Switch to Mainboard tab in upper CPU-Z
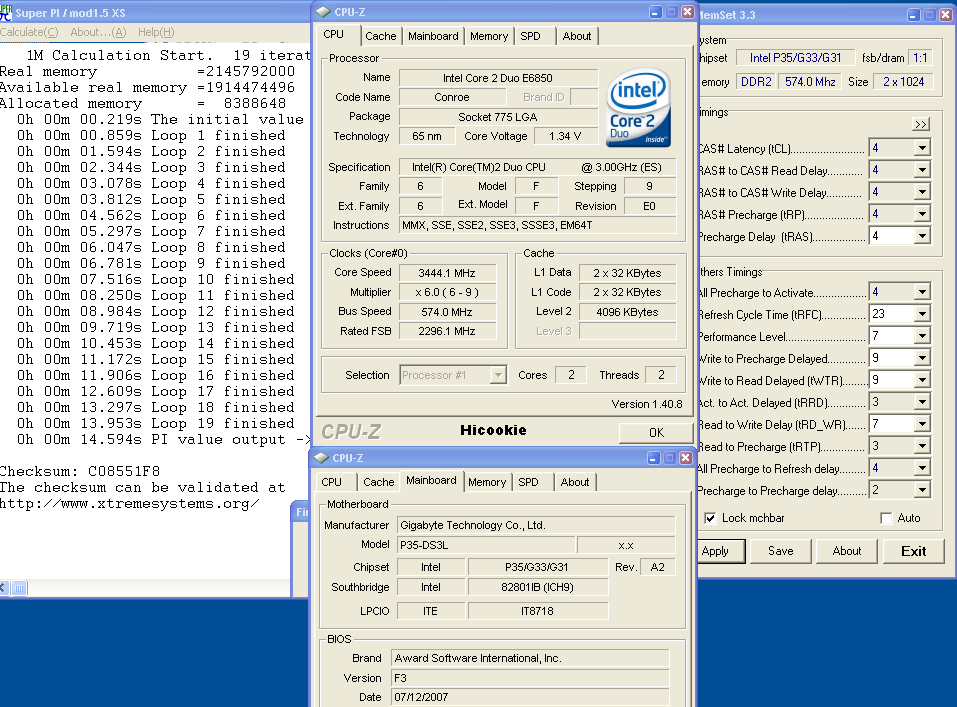The width and height of the screenshot is (957, 707). click(x=433, y=36)
